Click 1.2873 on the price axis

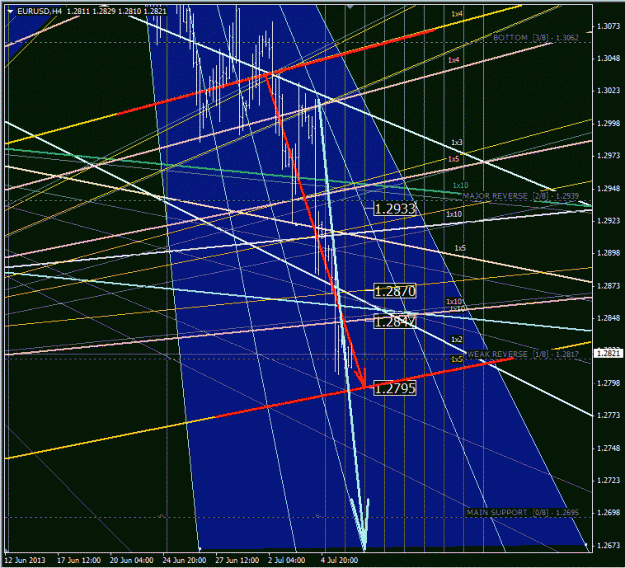(608, 286)
